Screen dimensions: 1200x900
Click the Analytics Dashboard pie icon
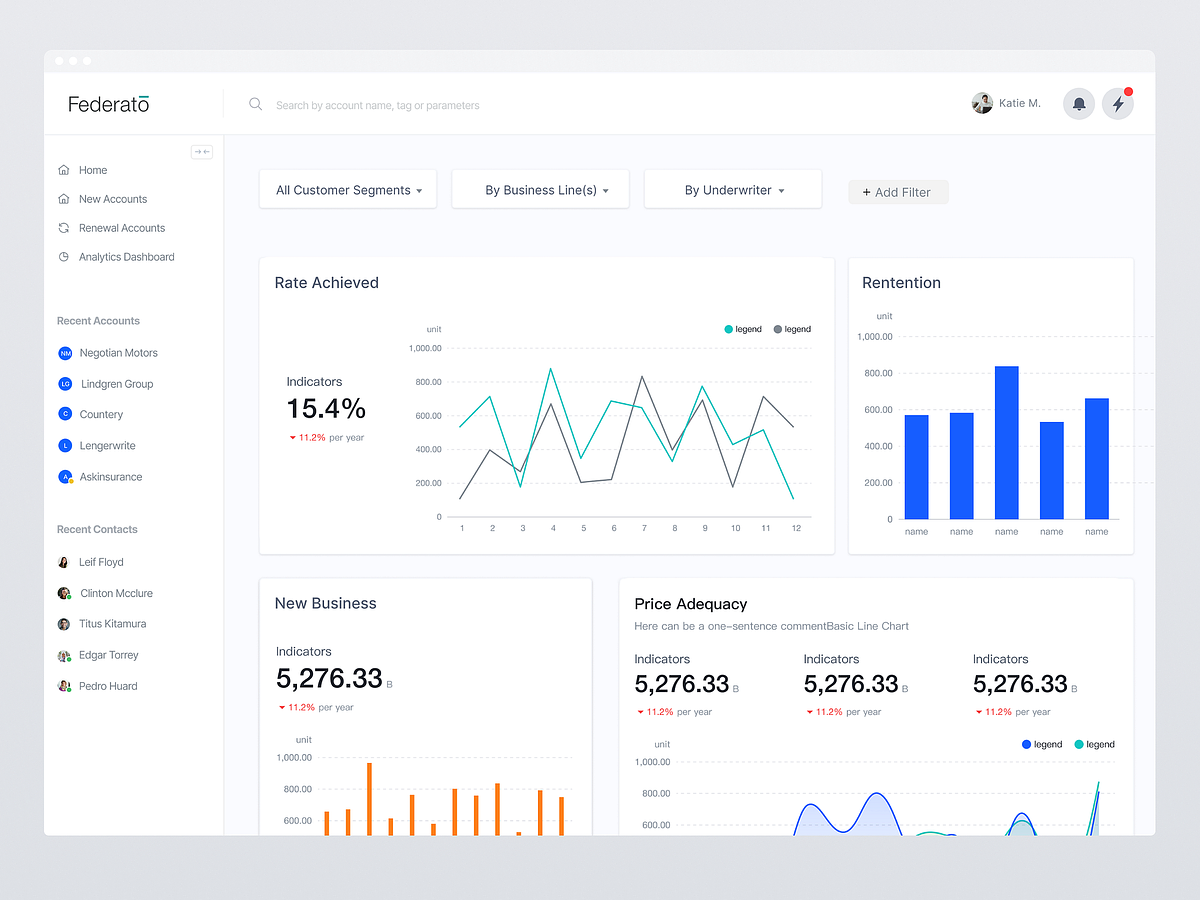64,257
